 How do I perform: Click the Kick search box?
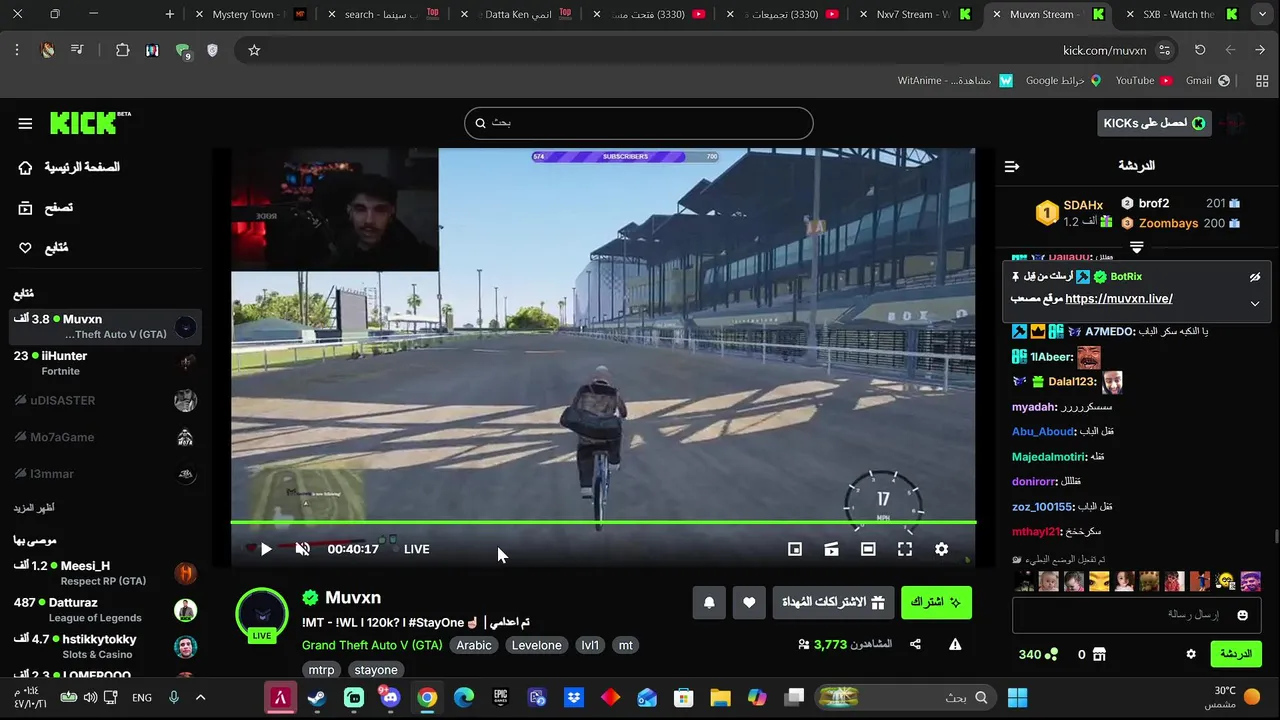click(639, 122)
